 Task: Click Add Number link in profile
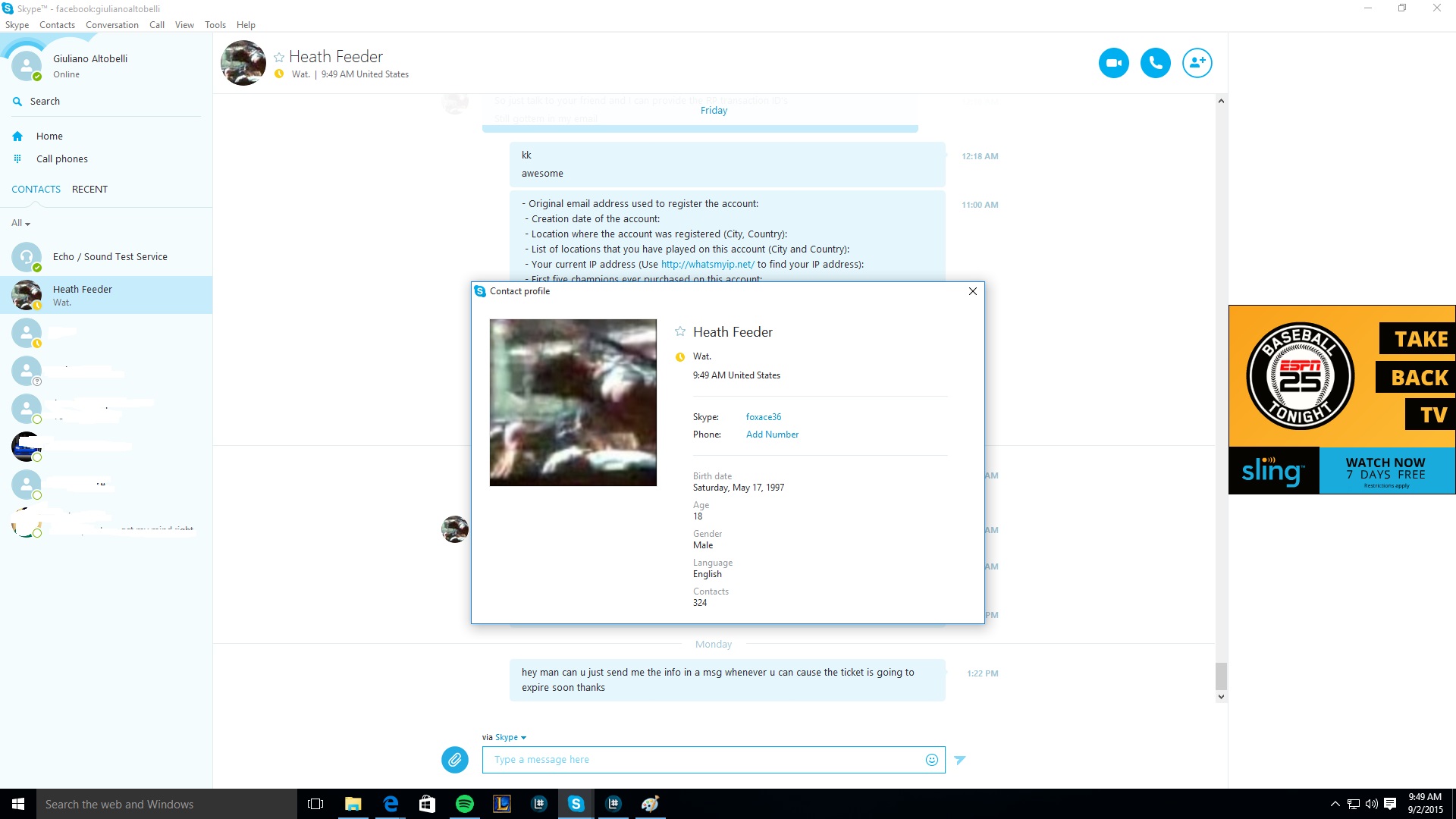point(772,435)
